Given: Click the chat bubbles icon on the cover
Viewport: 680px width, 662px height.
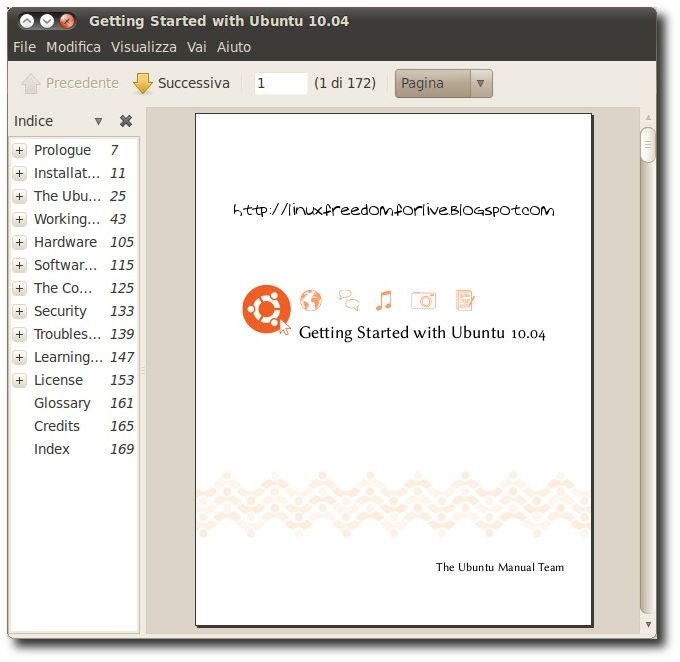Looking at the screenshot, I should click(349, 300).
